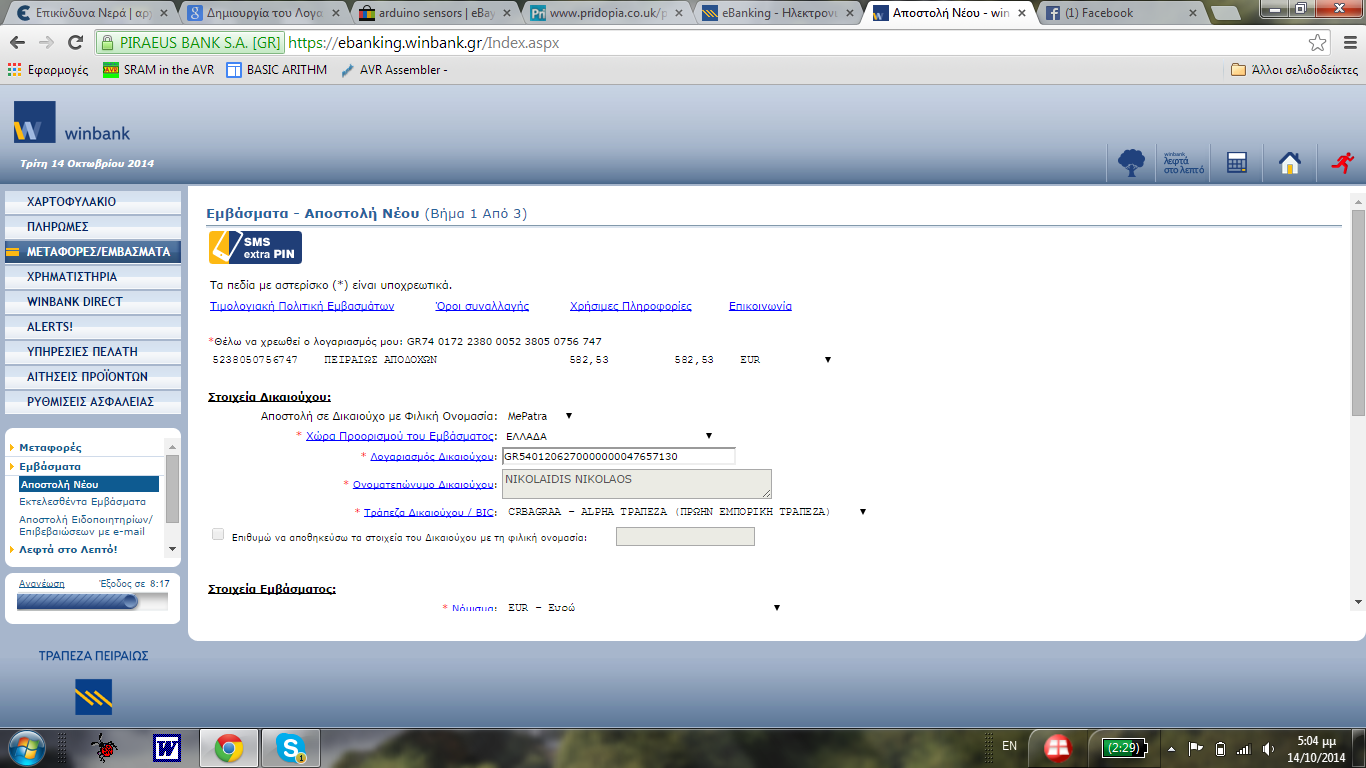Click Ανανέωση session link

(x=42, y=583)
